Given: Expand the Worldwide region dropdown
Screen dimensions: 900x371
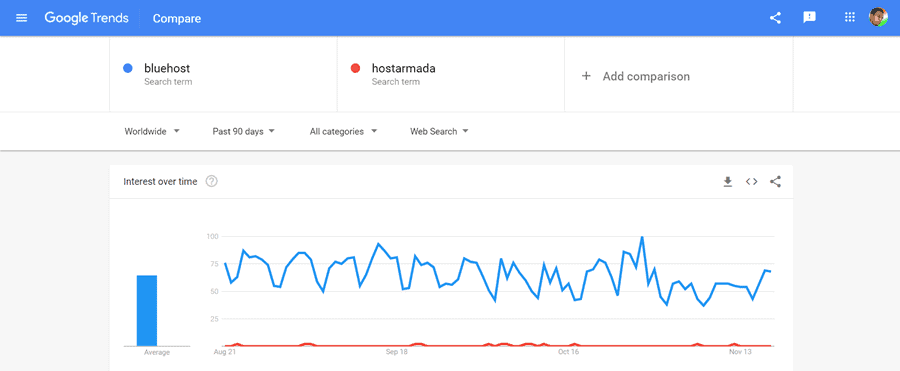Looking at the screenshot, I should (x=152, y=132).
